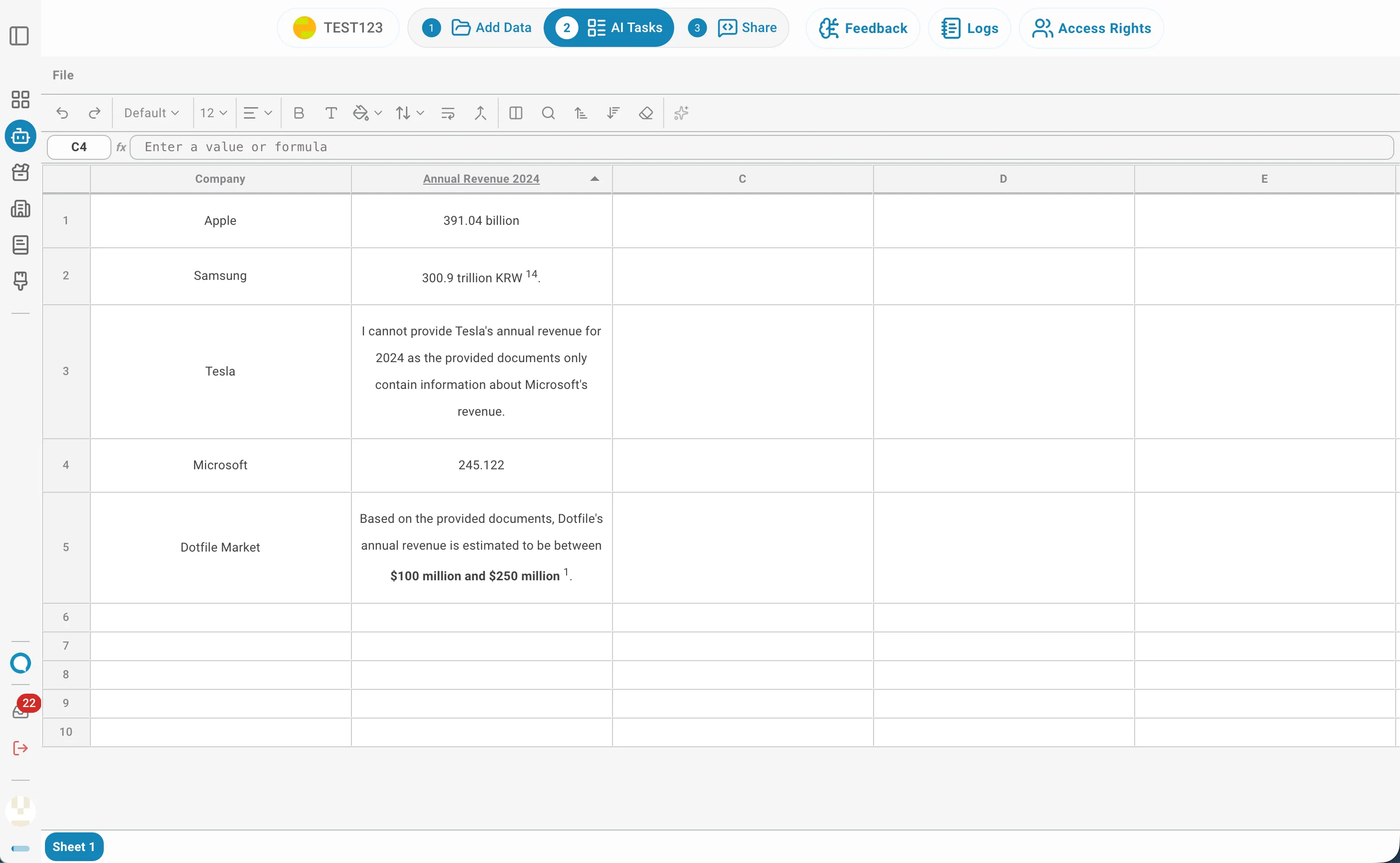Click the formula input field
Viewport: 1400px width, 863px height.
click(762, 147)
